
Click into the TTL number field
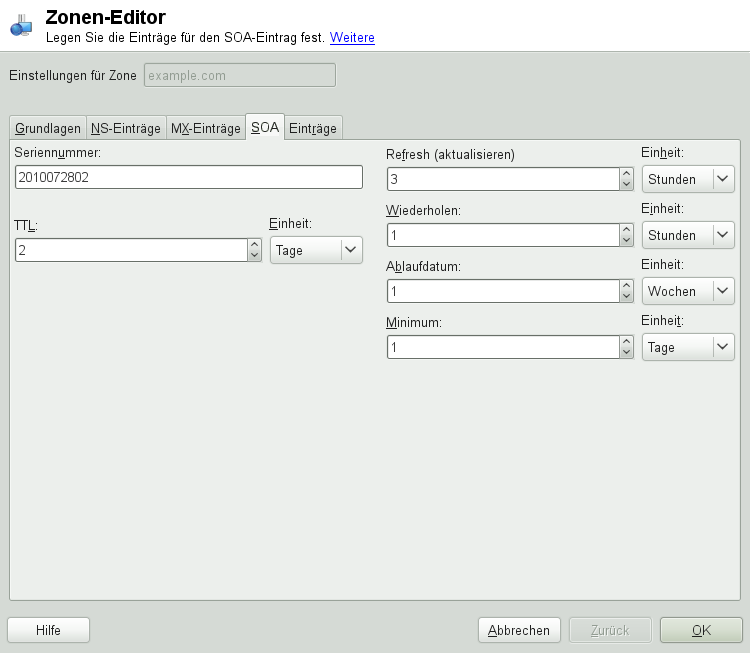[x=131, y=250]
